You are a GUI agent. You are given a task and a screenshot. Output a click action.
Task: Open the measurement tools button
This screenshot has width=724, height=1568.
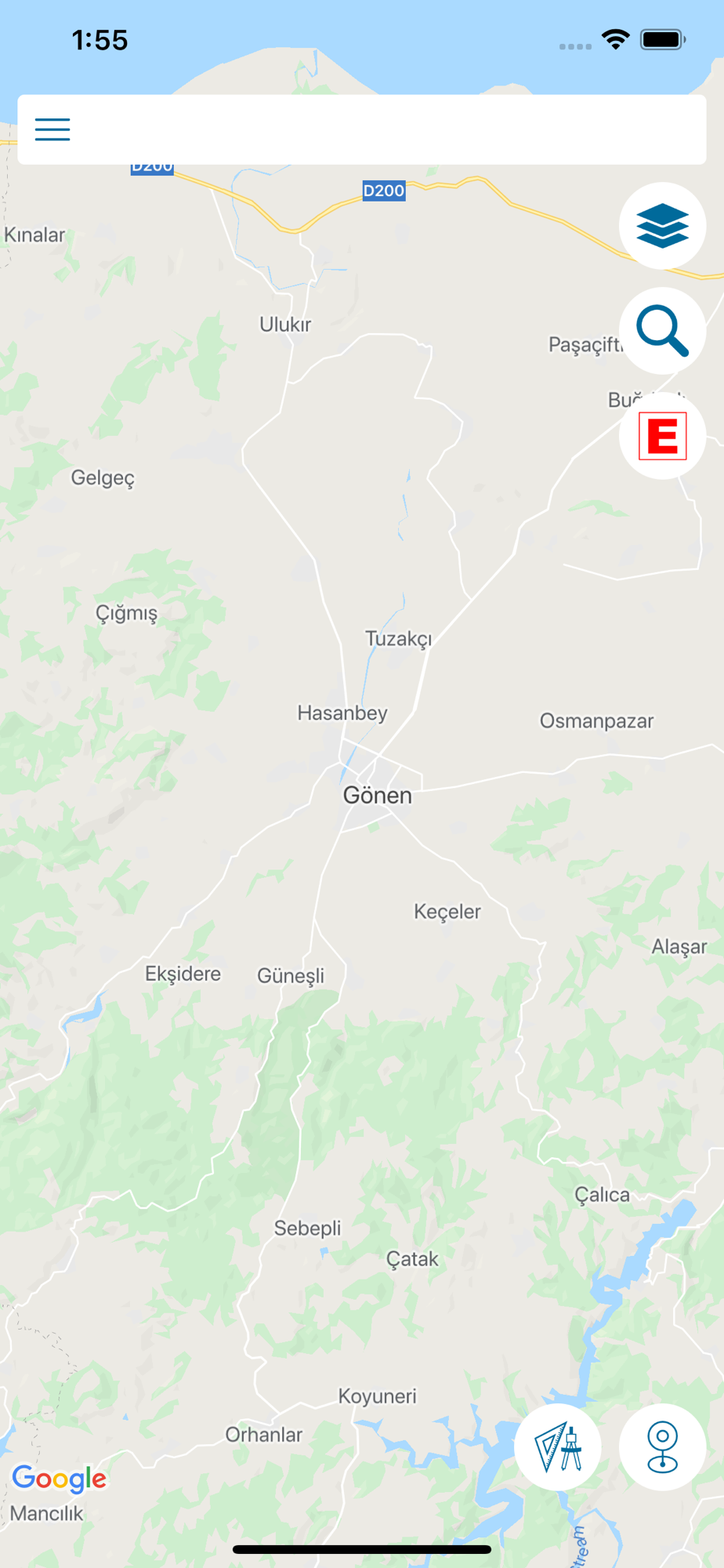coord(558,1447)
